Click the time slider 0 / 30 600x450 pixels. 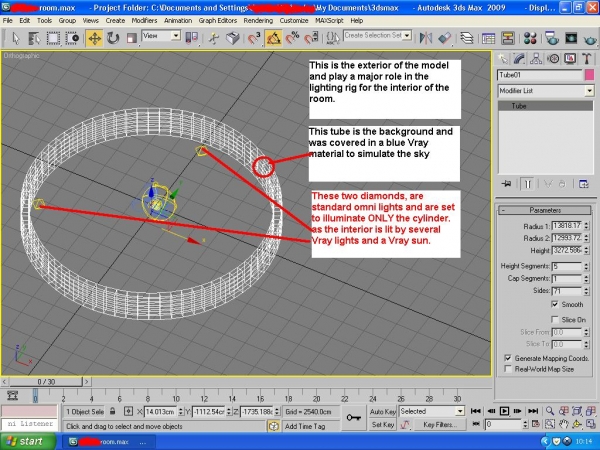click(46, 382)
